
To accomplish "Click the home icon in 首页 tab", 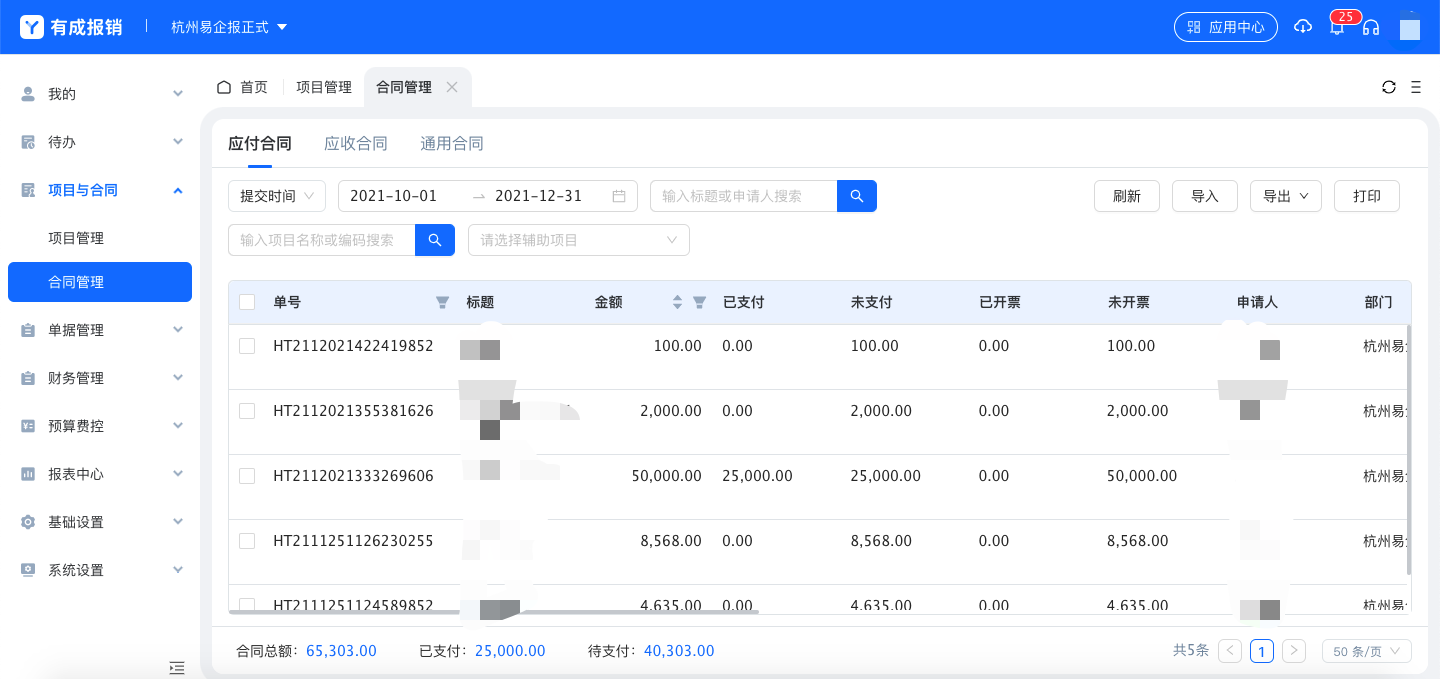I will [224, 87].
